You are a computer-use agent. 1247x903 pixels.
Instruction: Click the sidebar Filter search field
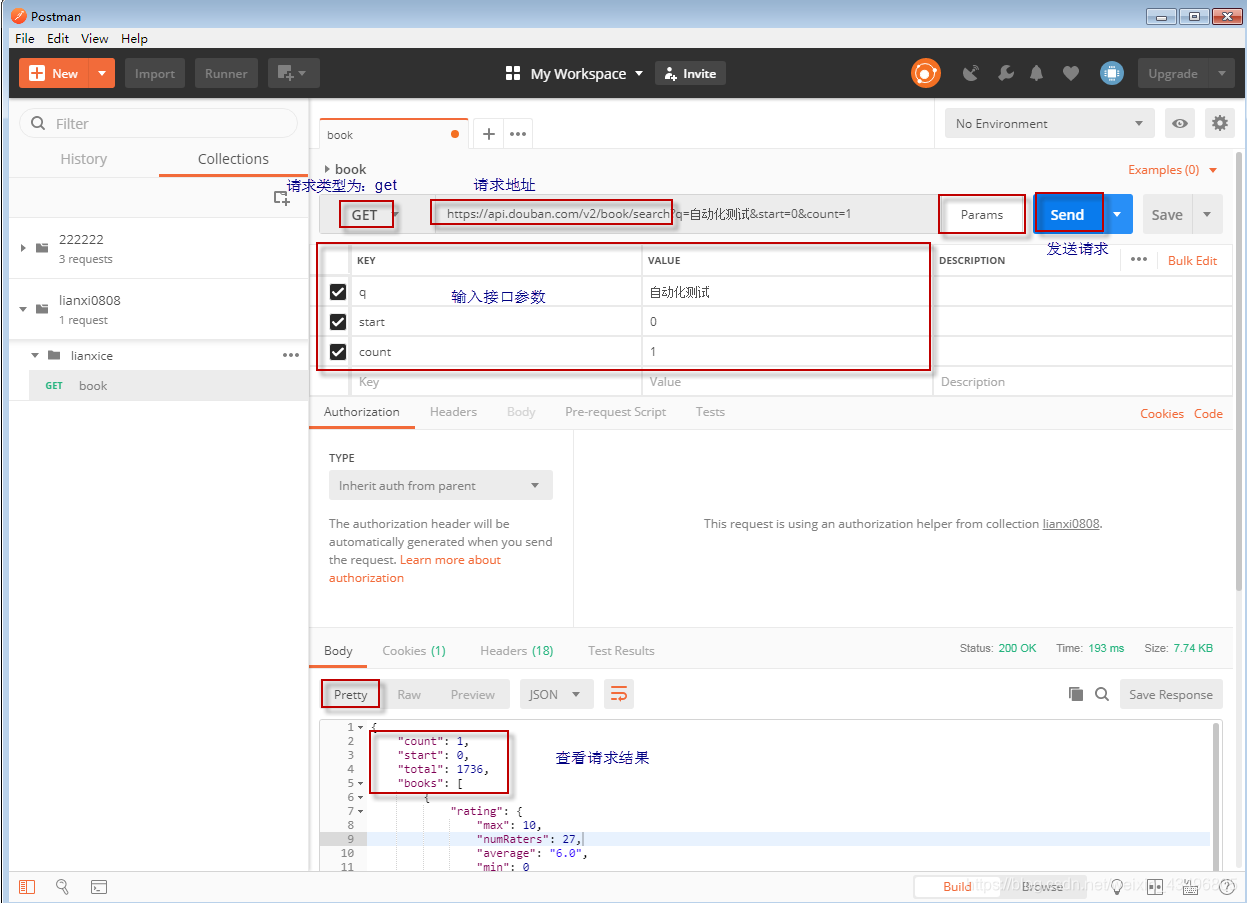point(159,123)
